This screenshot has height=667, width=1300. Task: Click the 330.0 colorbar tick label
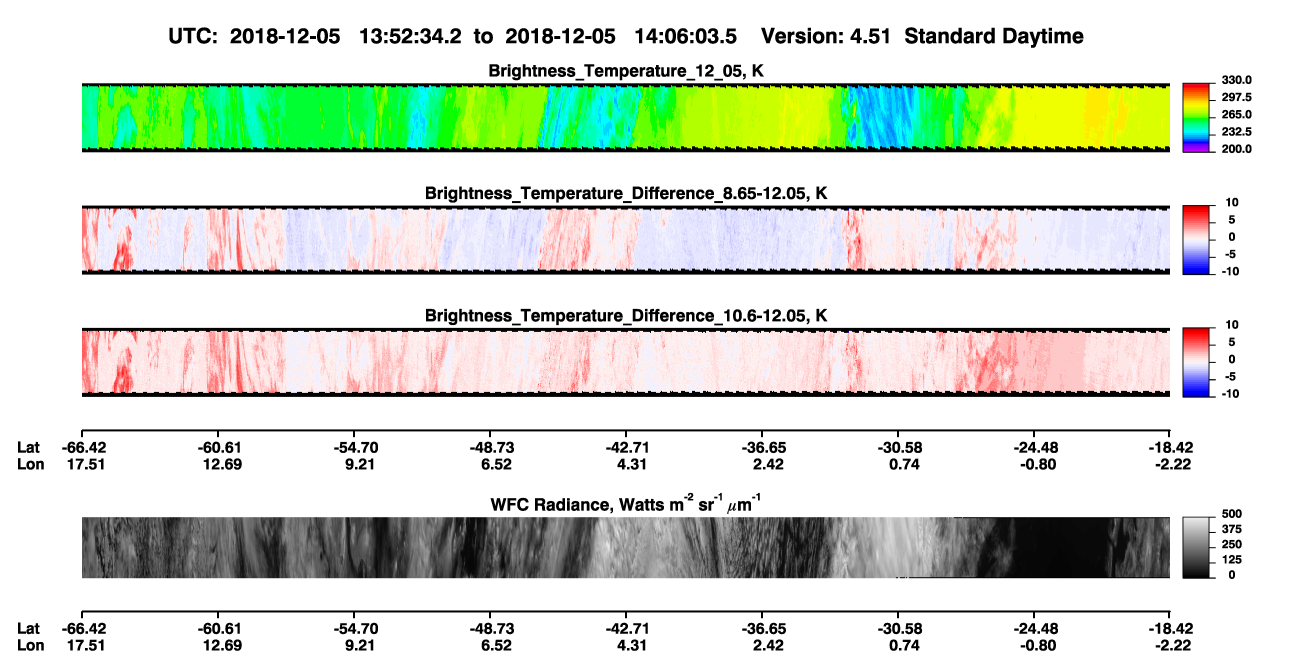point(1237,80)
